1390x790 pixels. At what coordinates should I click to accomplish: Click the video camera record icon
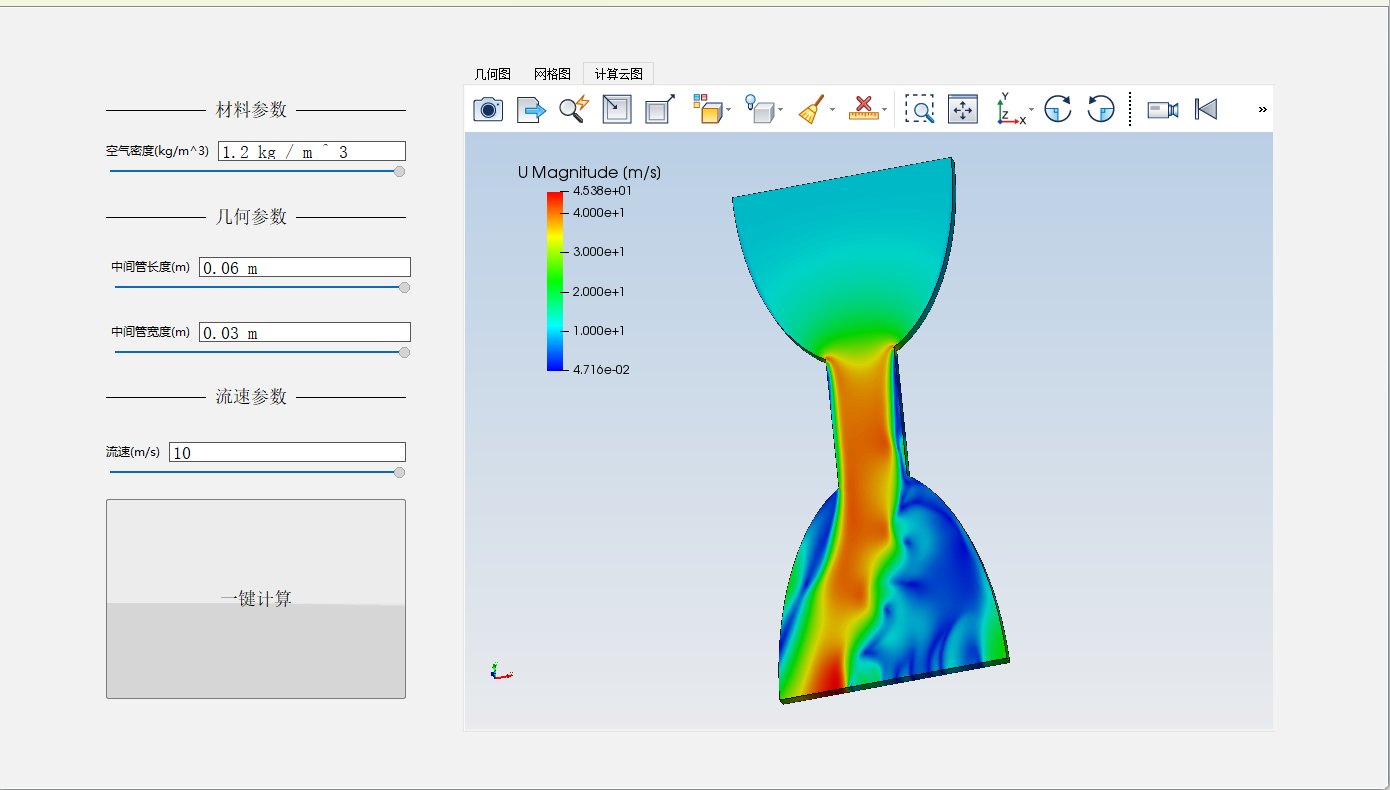[x=1163, y=109]
